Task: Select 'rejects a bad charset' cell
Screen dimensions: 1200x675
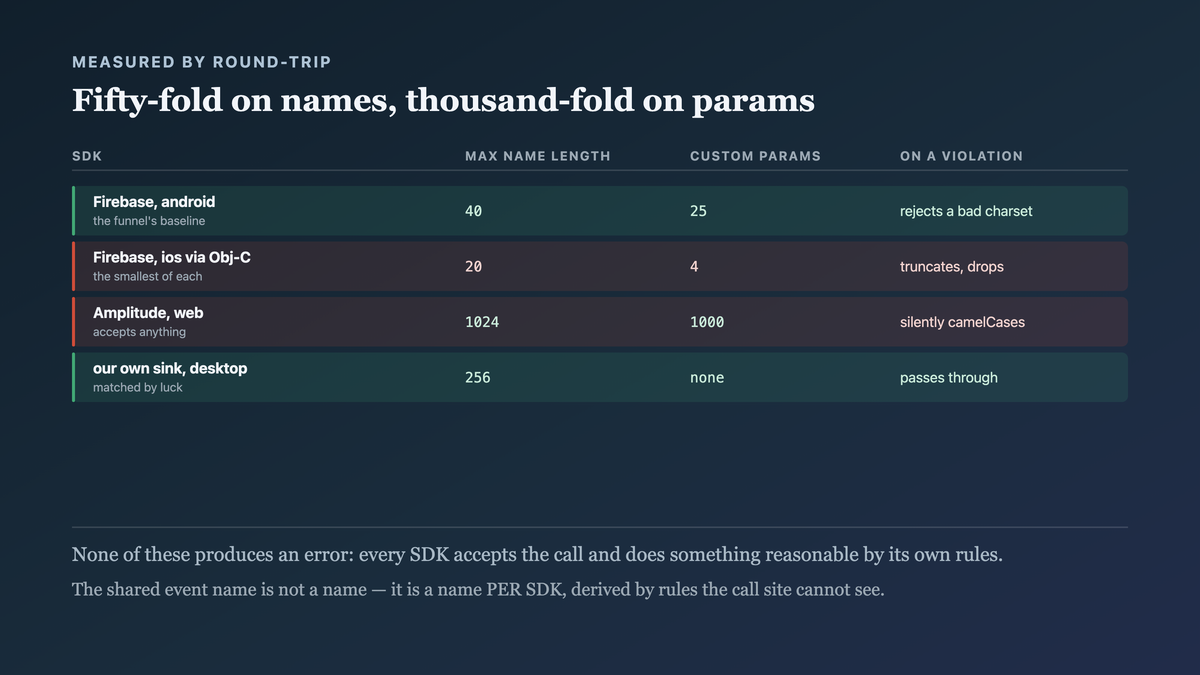Action: [966, 211]
